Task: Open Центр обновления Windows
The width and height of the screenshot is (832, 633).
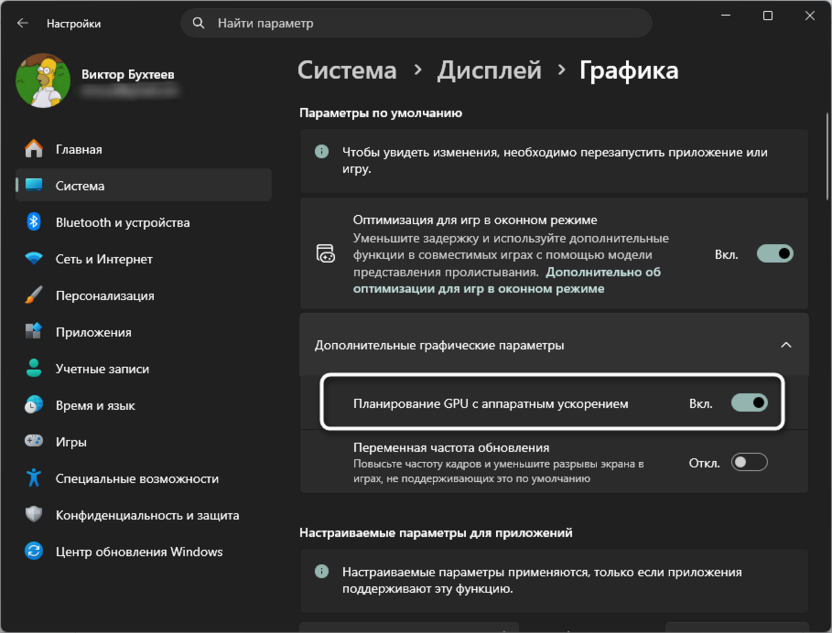Action: [144, 551]
